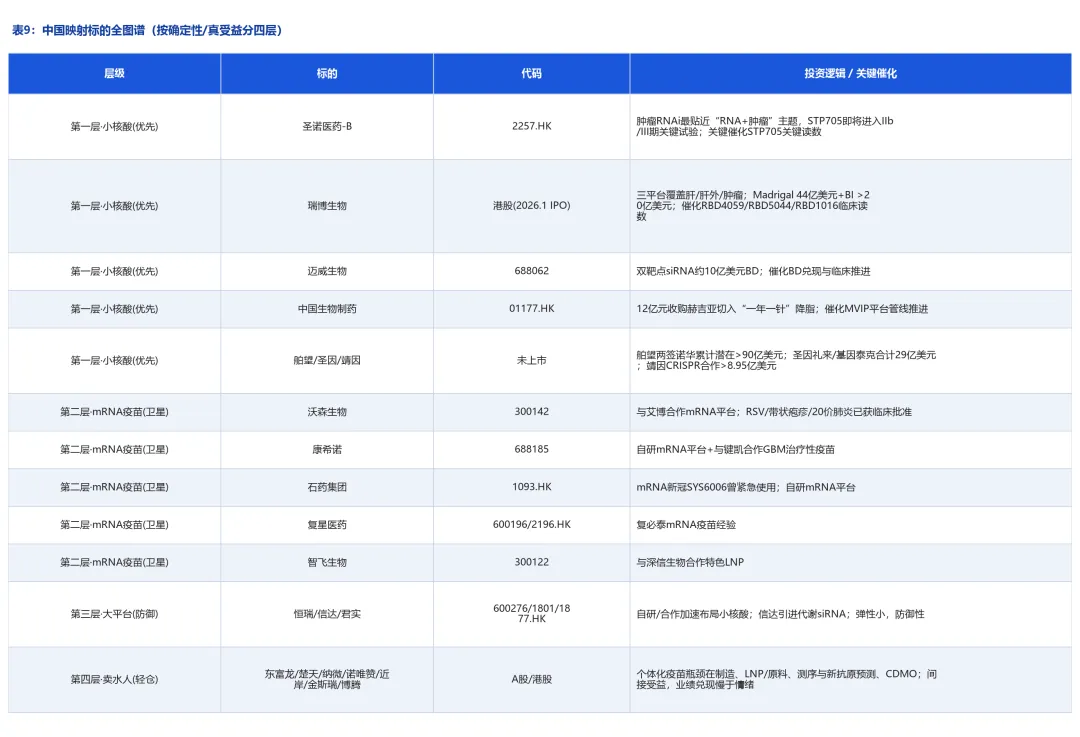
Task: Click the 第二层 tier cell in 康希诺 row
Action: [114, 450]
